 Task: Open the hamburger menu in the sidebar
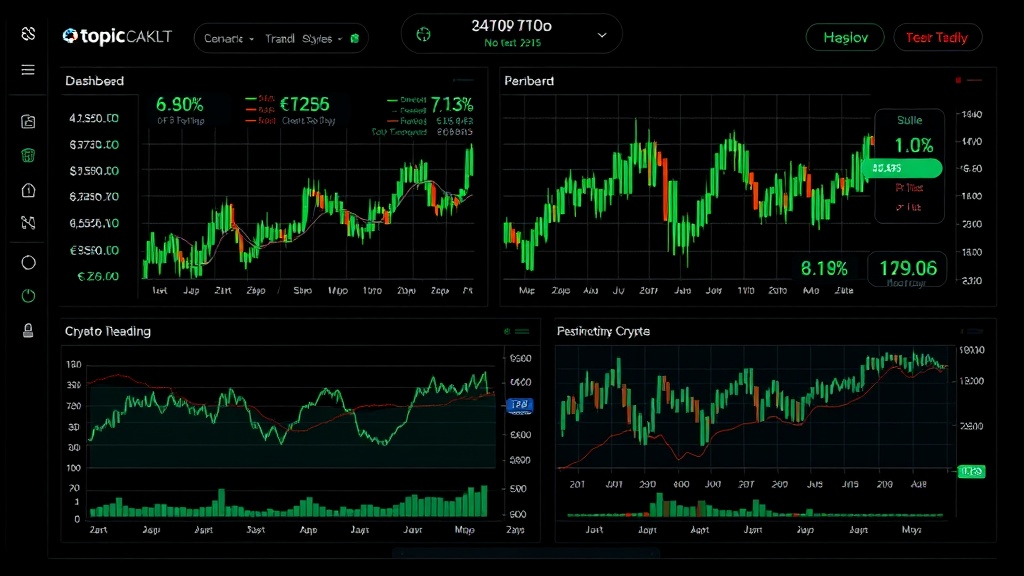point(28,70)
